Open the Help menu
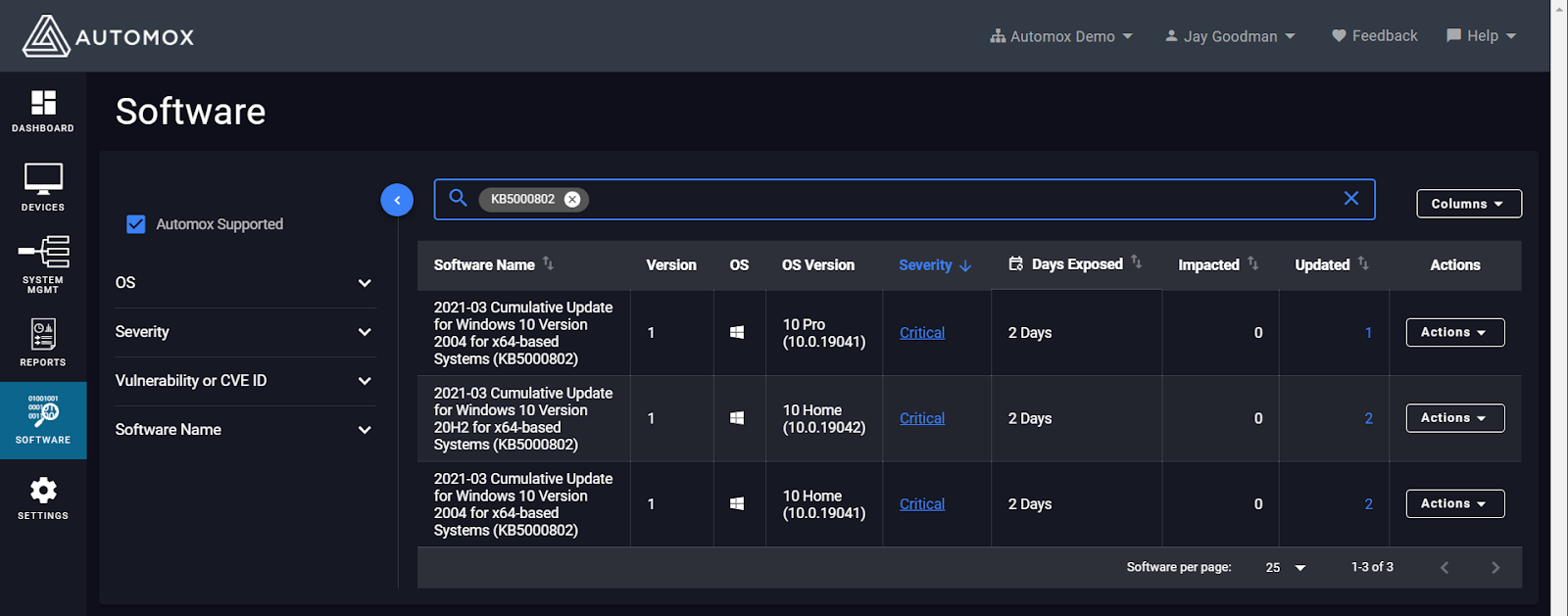This screenshot has height=616, width=1568. click(1481, 35)
